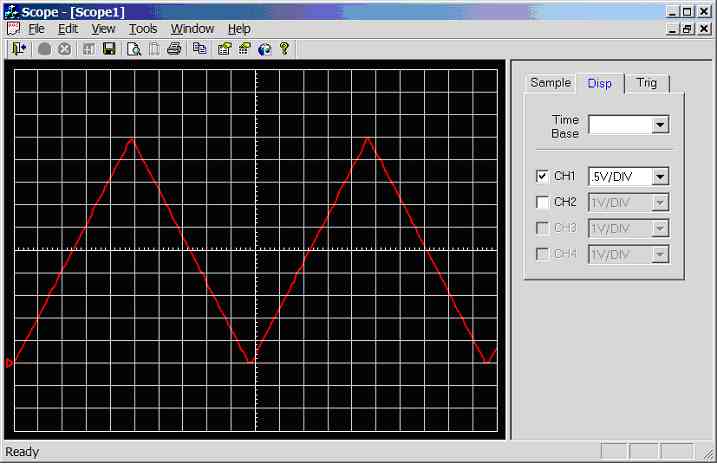Click the red trigger marker on scope's left edge

[x=10, y=363]
